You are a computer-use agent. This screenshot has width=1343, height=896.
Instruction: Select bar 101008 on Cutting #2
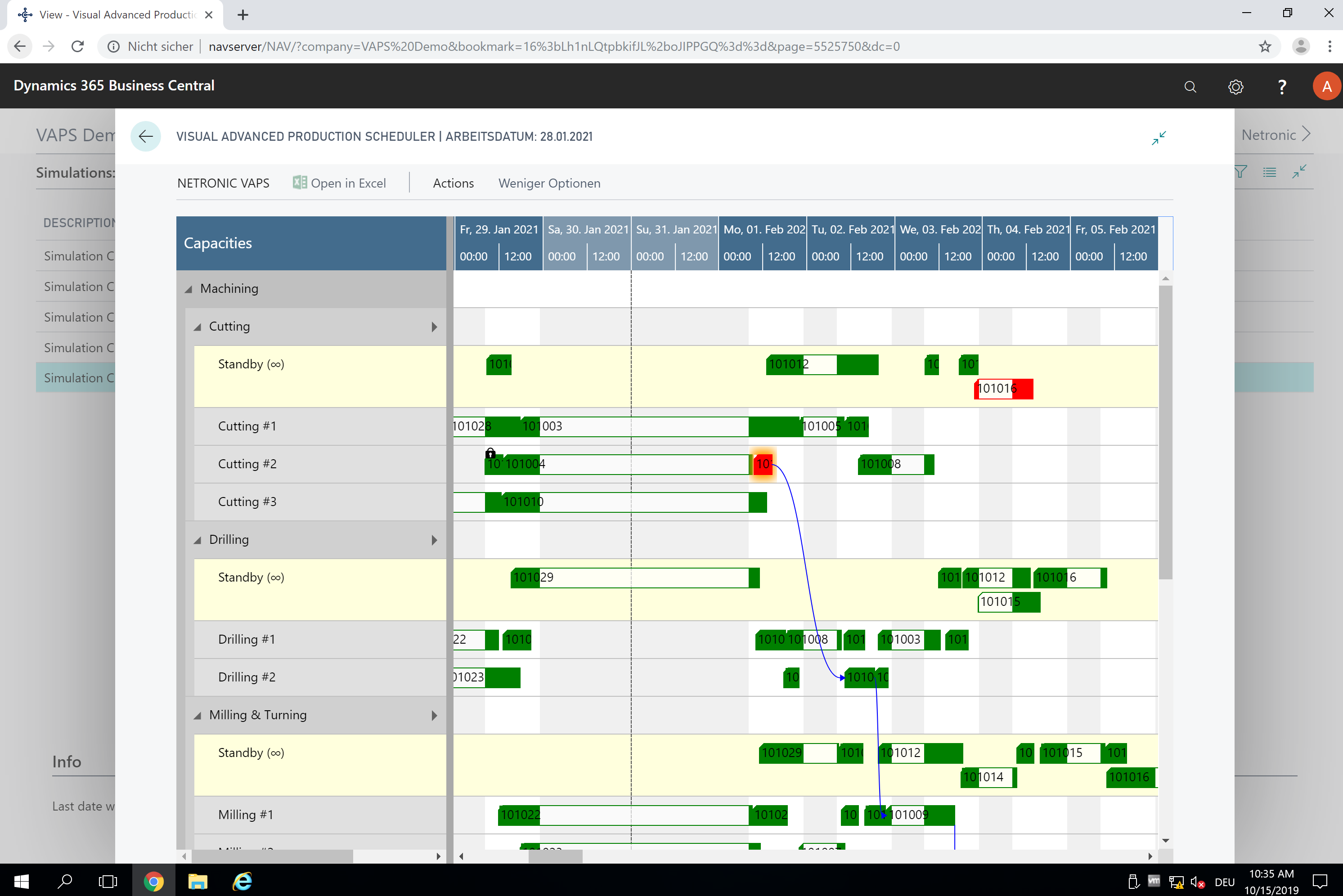896,464
